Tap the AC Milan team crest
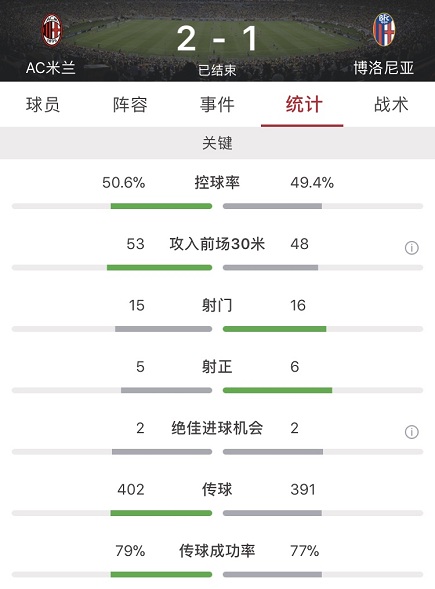 click(51, 30)
